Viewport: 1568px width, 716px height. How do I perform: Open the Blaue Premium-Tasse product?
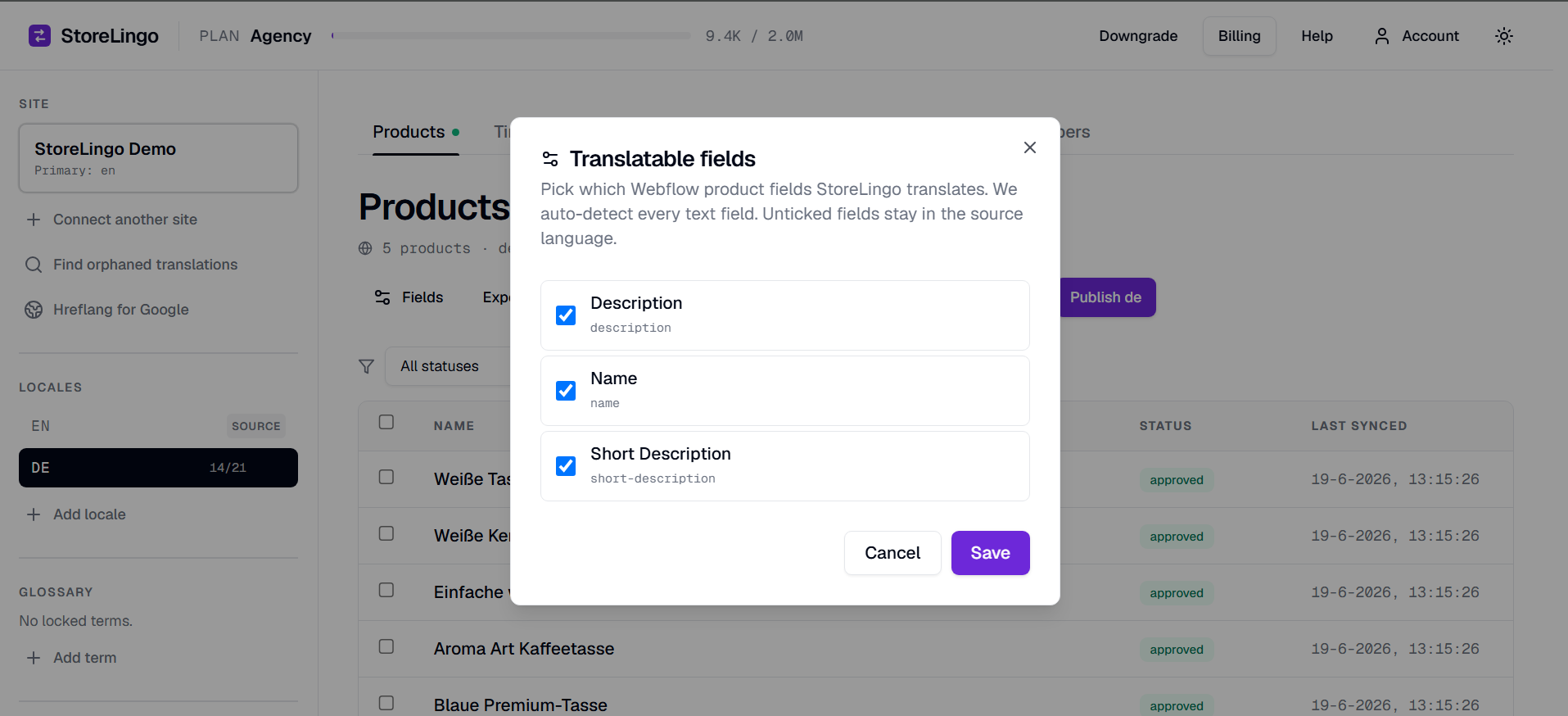tap(521, 705)
